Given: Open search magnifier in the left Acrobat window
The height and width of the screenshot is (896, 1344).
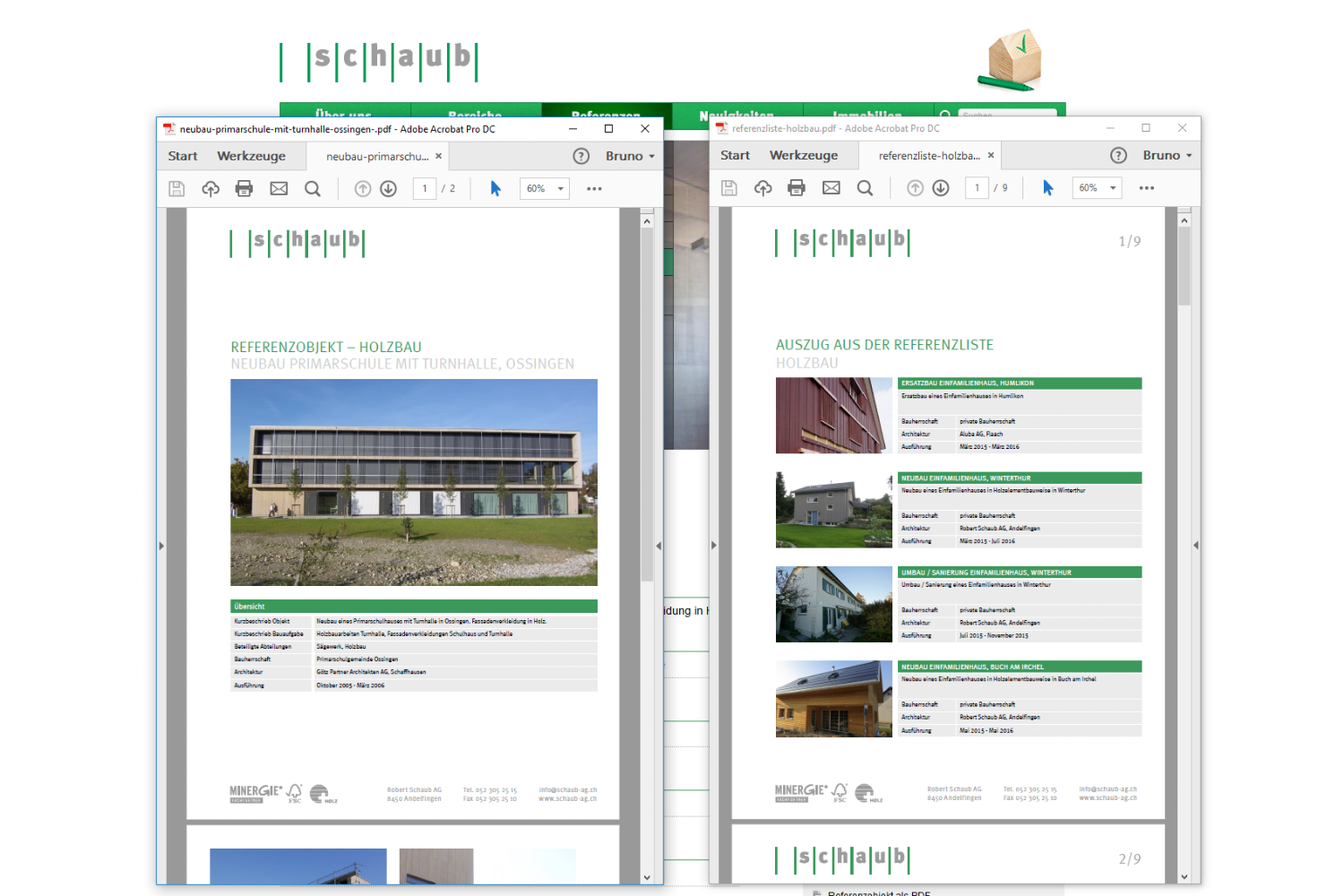Looking at the screenshot, I should 312,189.
